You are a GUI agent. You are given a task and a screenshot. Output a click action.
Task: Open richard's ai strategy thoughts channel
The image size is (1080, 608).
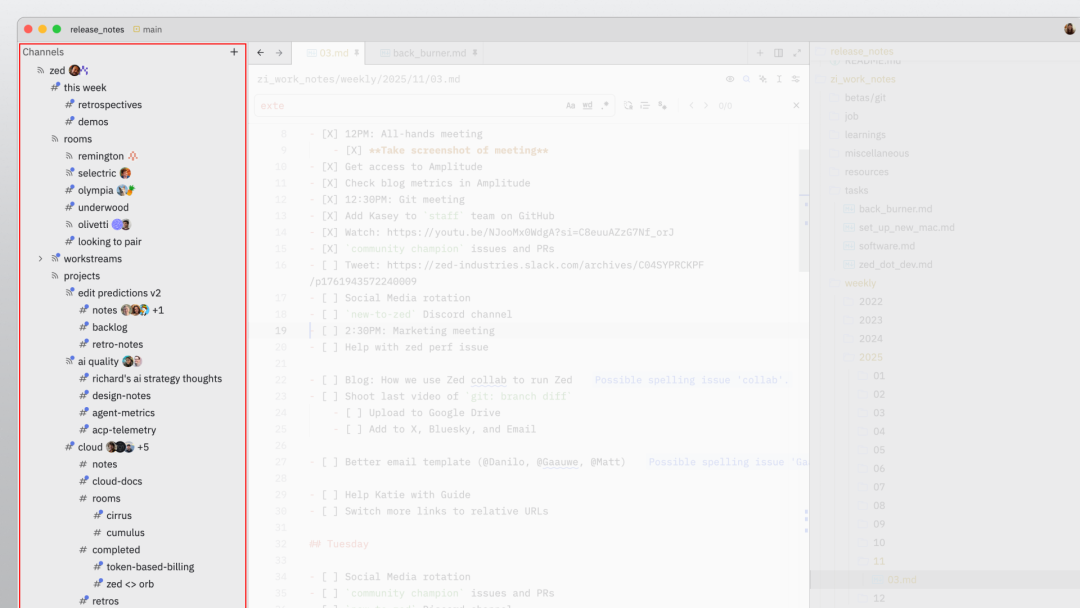[x=157, y=379]
